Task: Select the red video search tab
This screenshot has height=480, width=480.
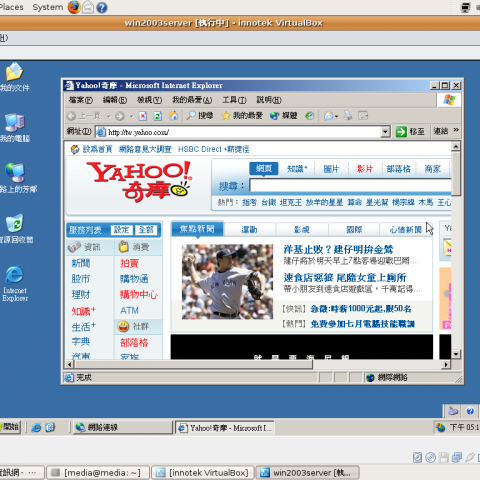Action: [365, 169]
